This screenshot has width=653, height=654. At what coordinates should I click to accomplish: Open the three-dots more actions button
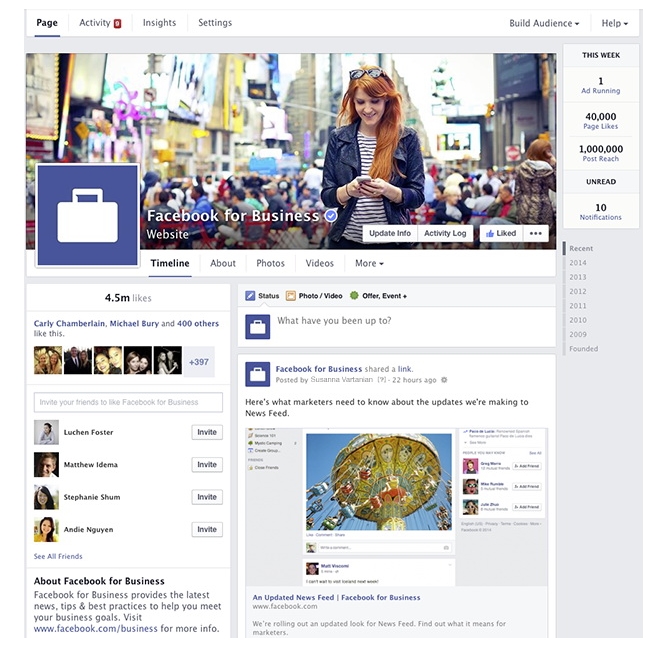[535, 233]
